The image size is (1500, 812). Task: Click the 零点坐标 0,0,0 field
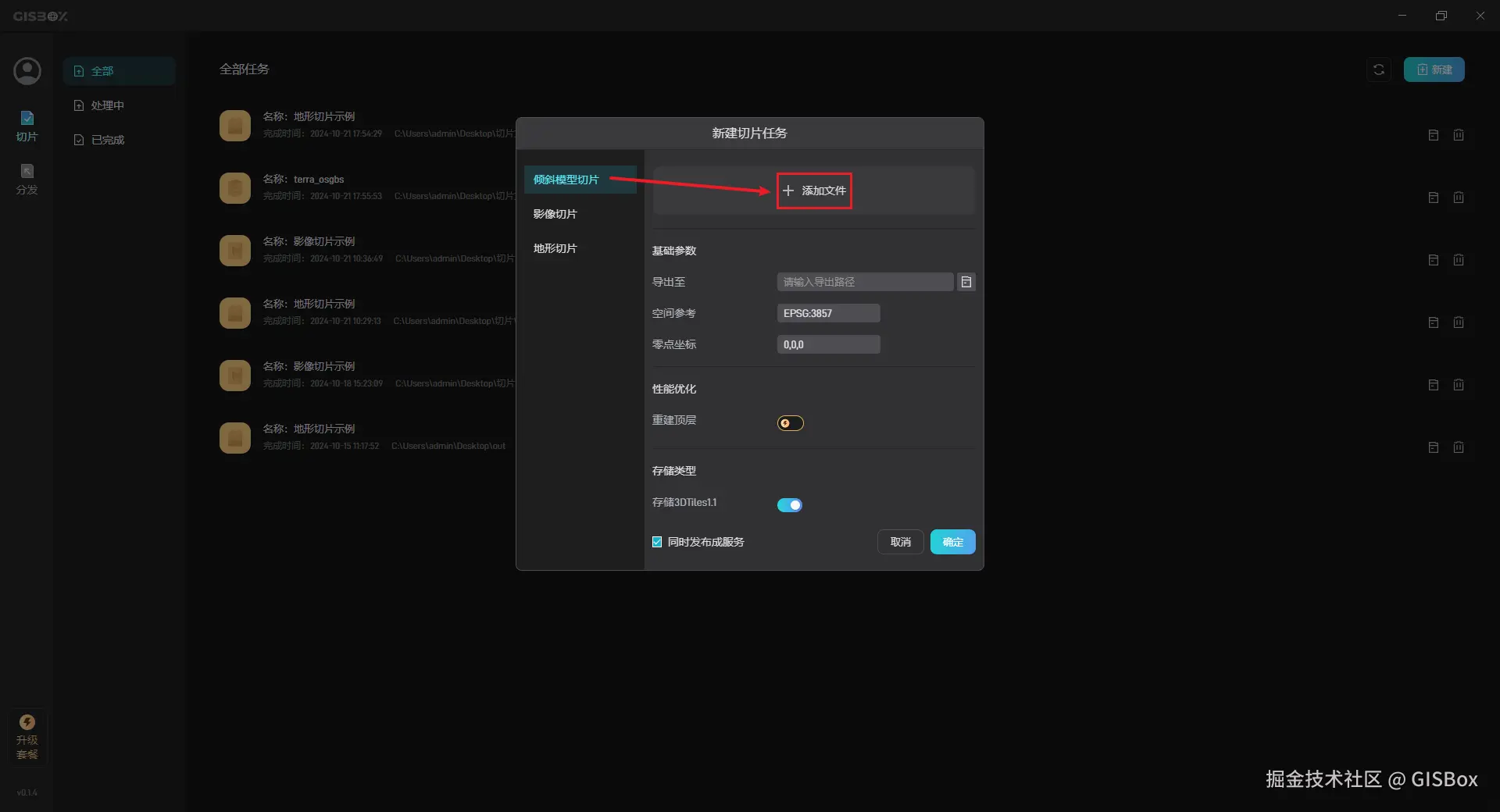[x=829, y=344]
